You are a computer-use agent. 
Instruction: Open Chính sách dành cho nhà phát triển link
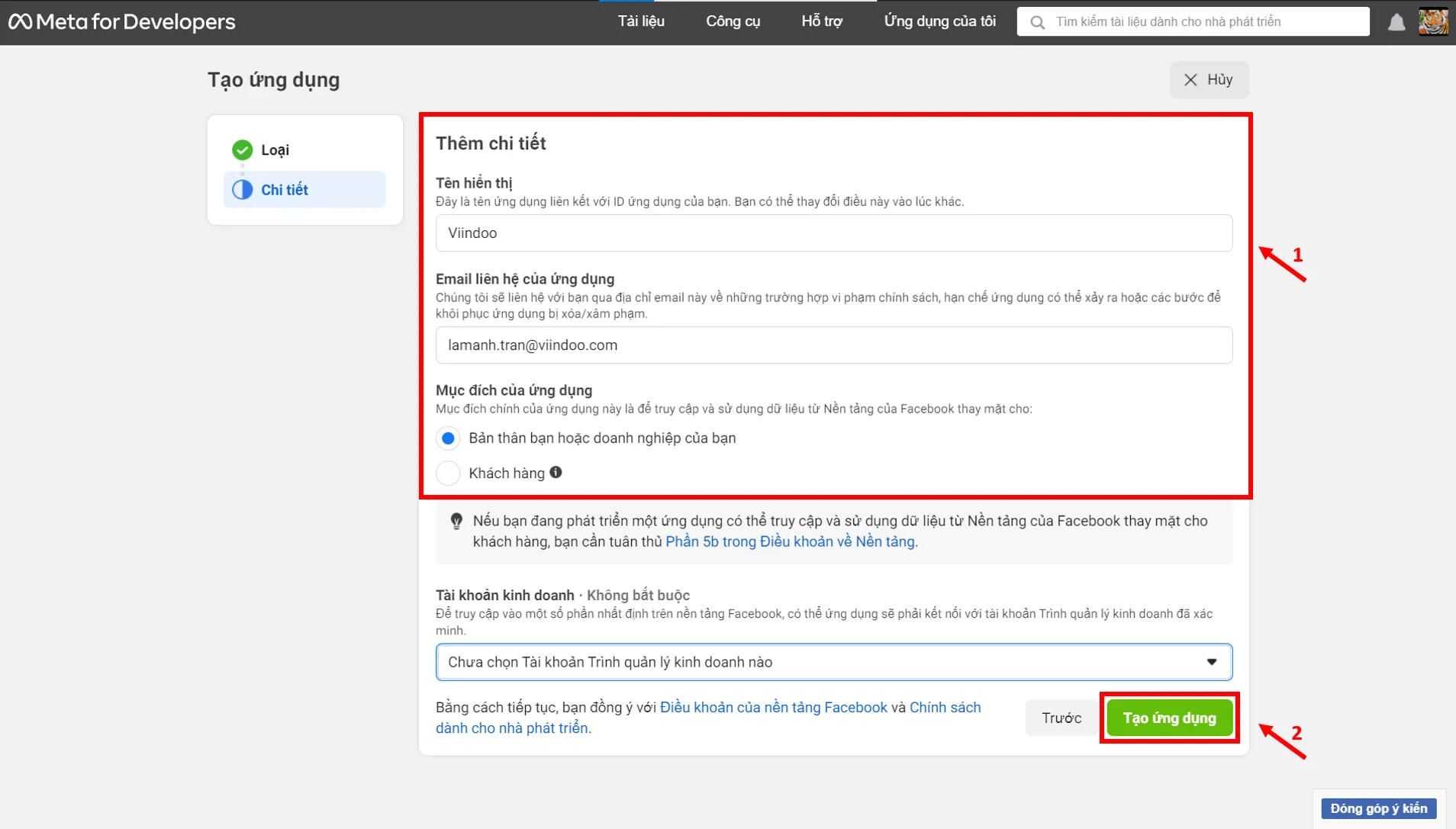click(708, 718)
